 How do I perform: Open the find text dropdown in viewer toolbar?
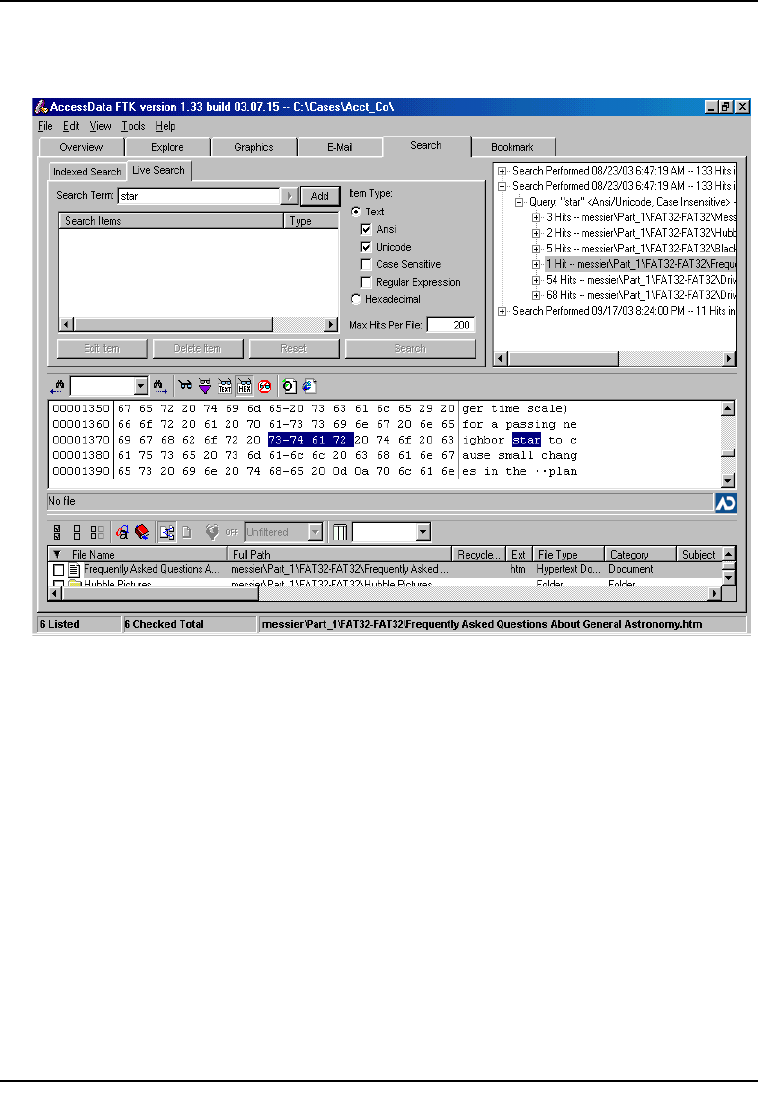point(140,386)
